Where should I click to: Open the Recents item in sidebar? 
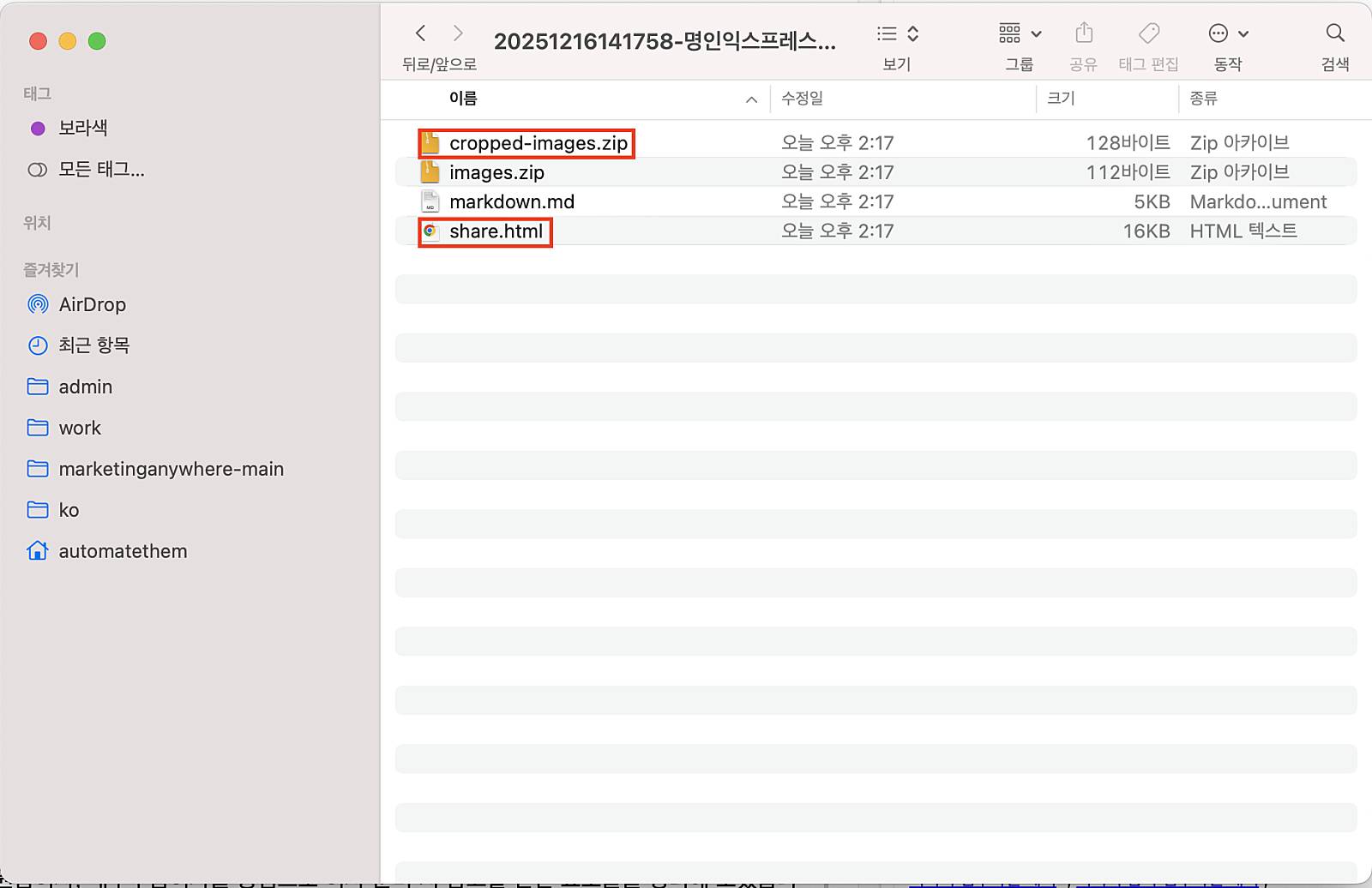coord(93,345)
